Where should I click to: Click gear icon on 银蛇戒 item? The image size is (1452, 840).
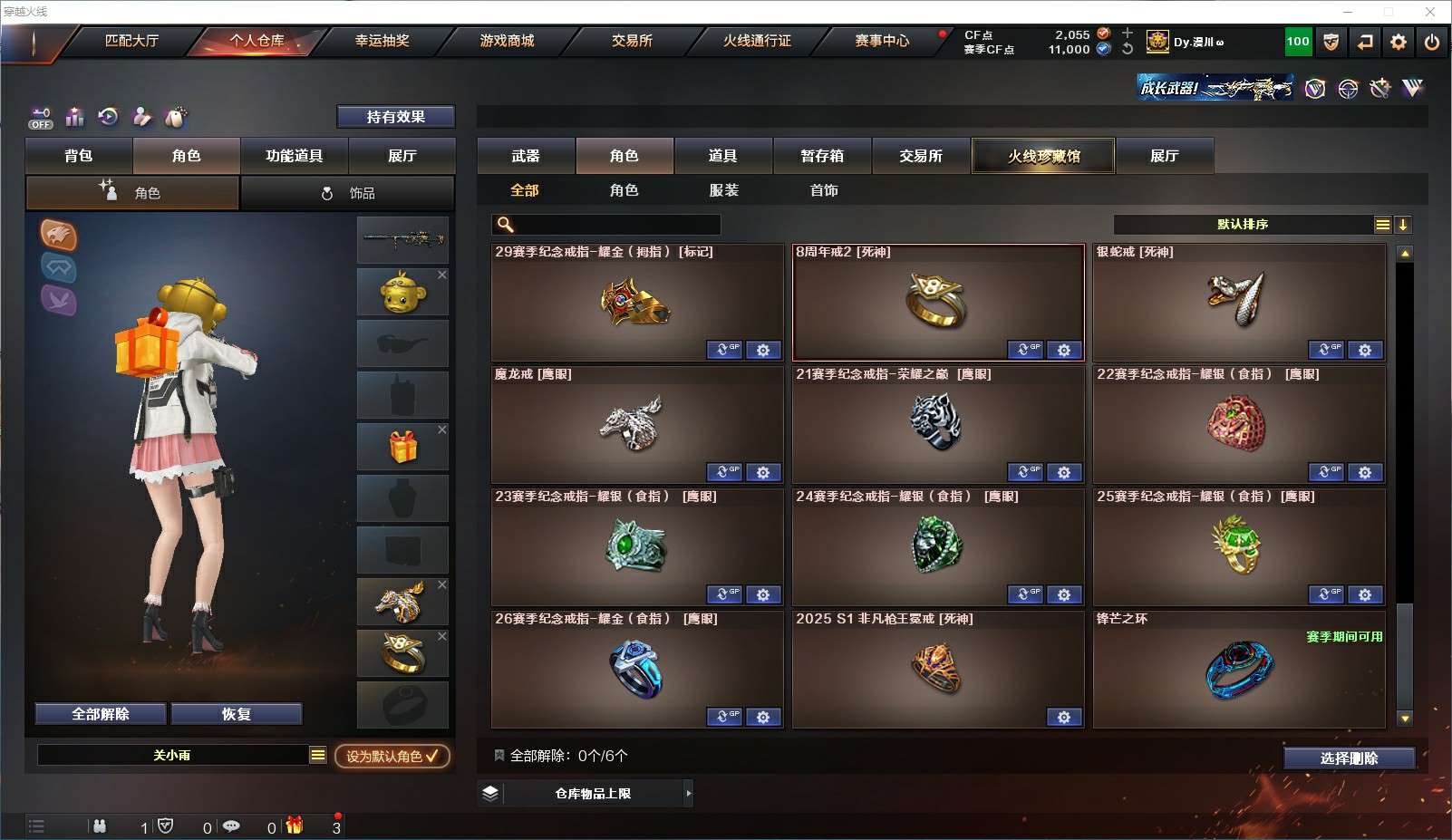(1365, 350)
